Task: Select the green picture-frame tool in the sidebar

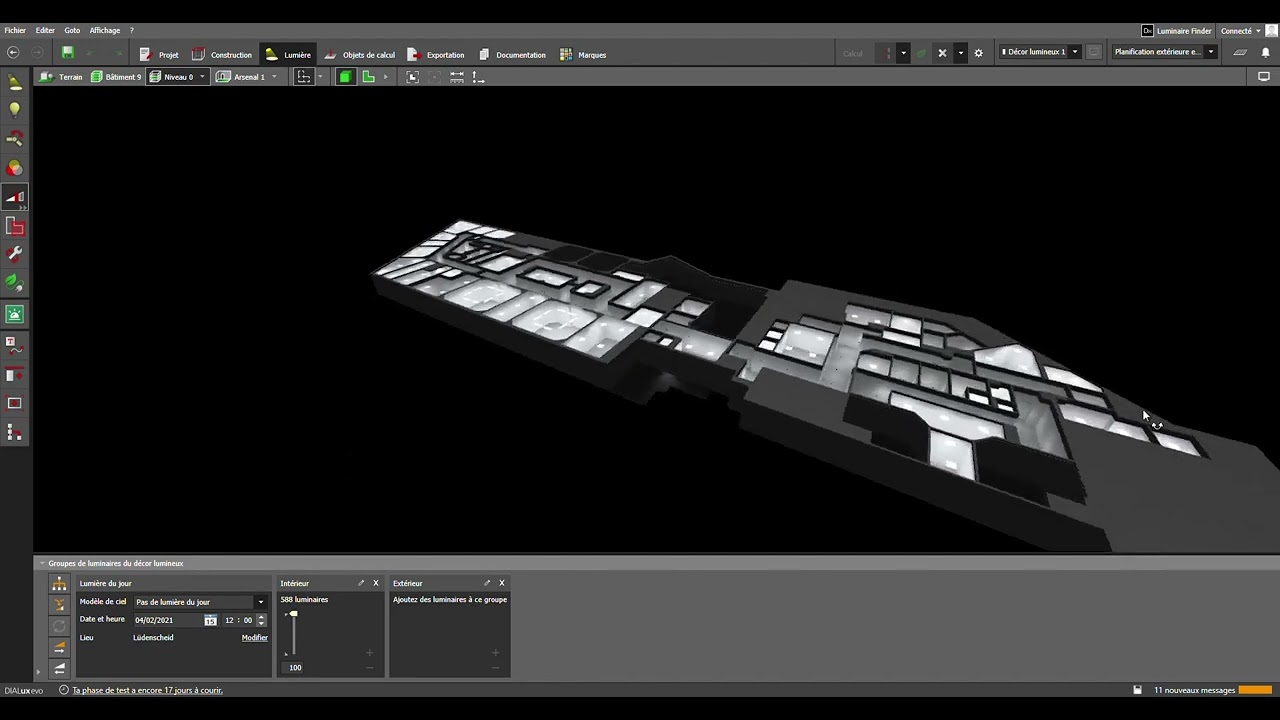Action: pos(15,314)
